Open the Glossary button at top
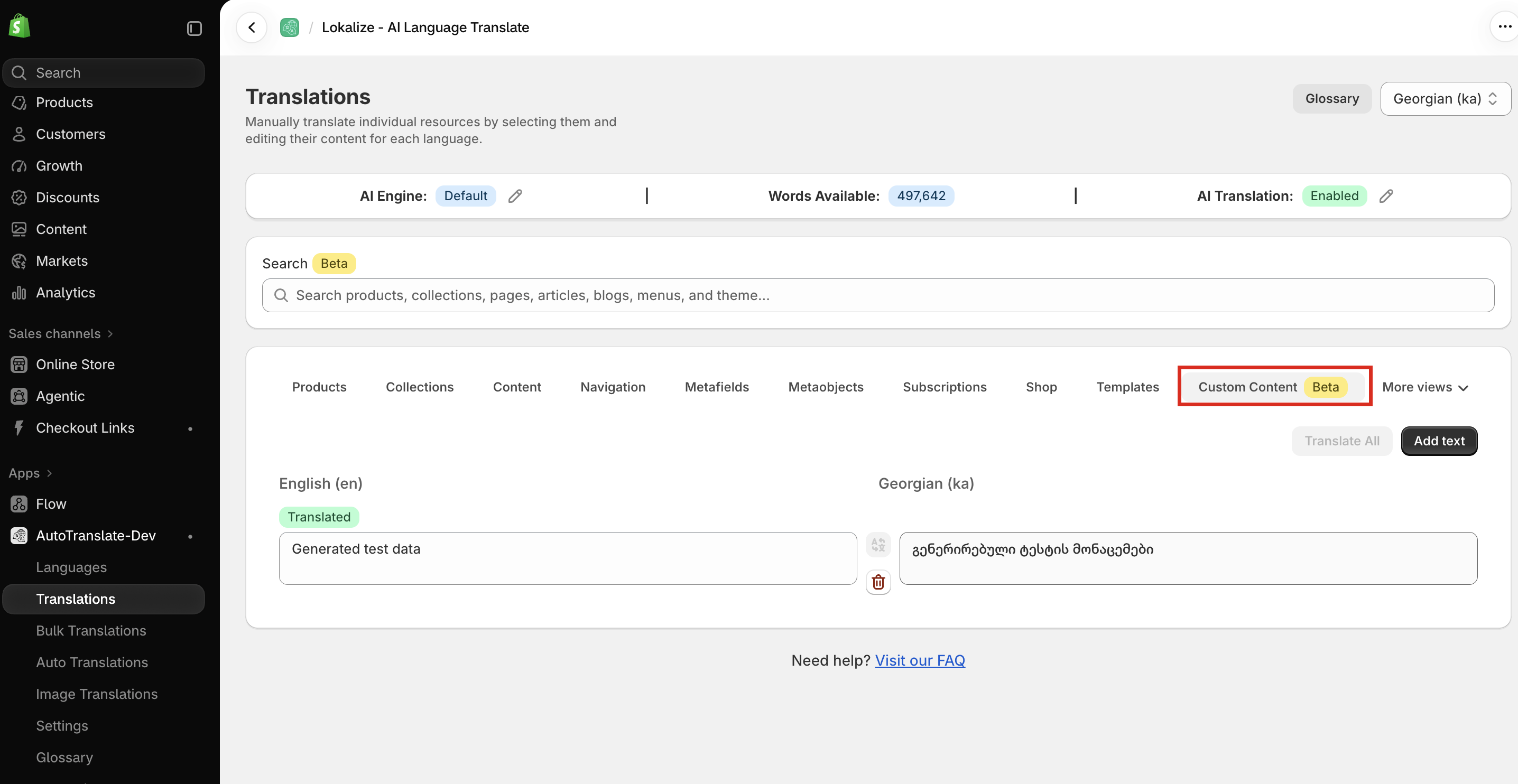1518x784 pixels. pyautogui.click(x=1332, y=99)
